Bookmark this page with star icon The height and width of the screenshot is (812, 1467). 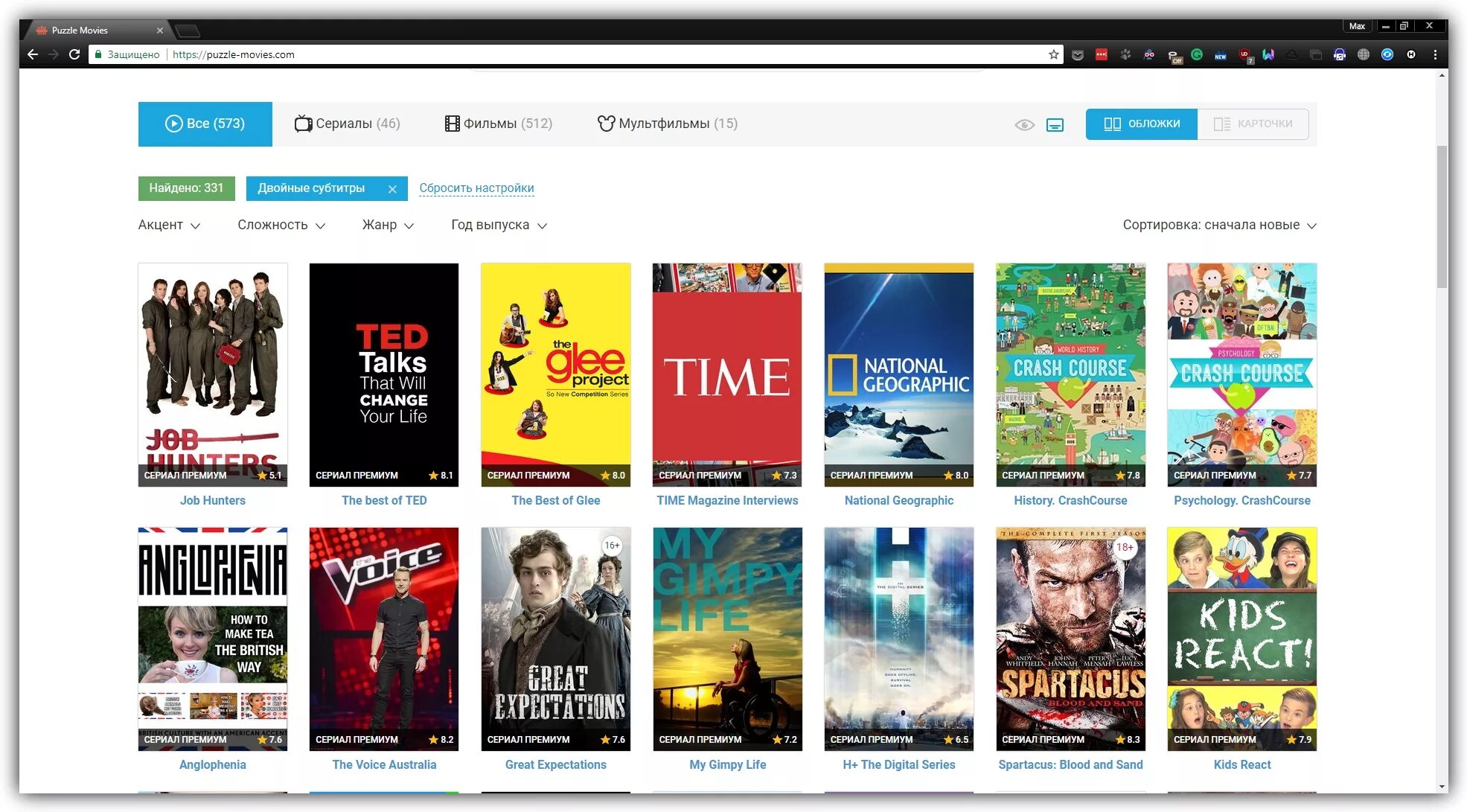pos(1053,54)
